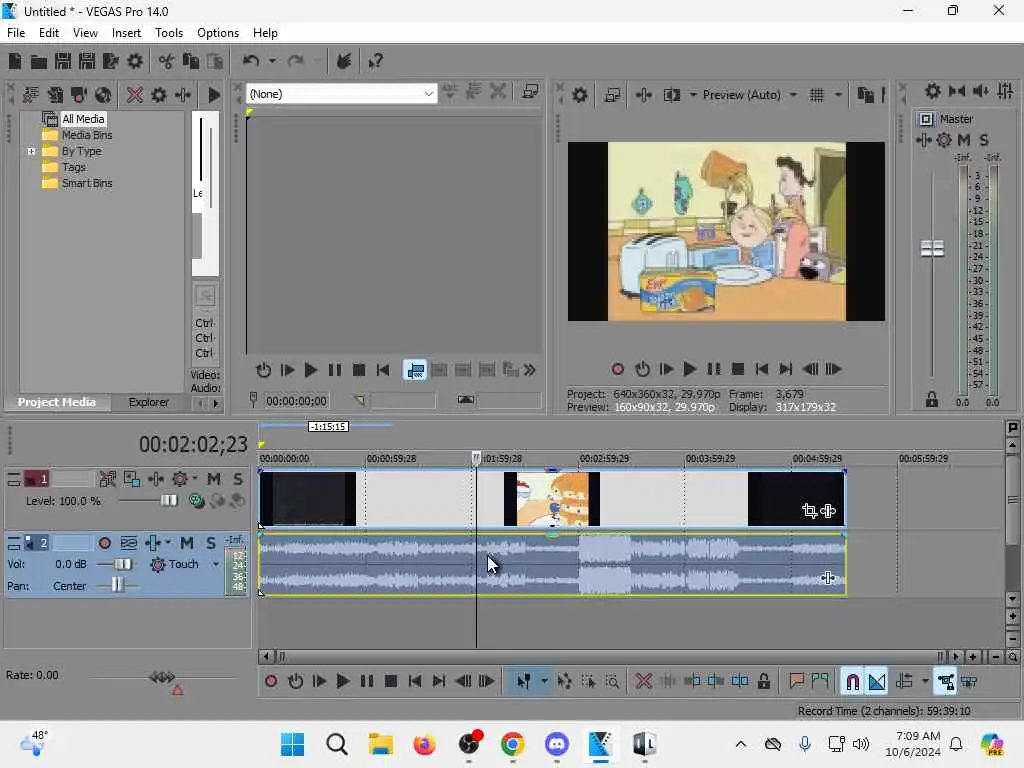Select the zoom edit tool
The image size is (1024, 768).
(612, 682)
